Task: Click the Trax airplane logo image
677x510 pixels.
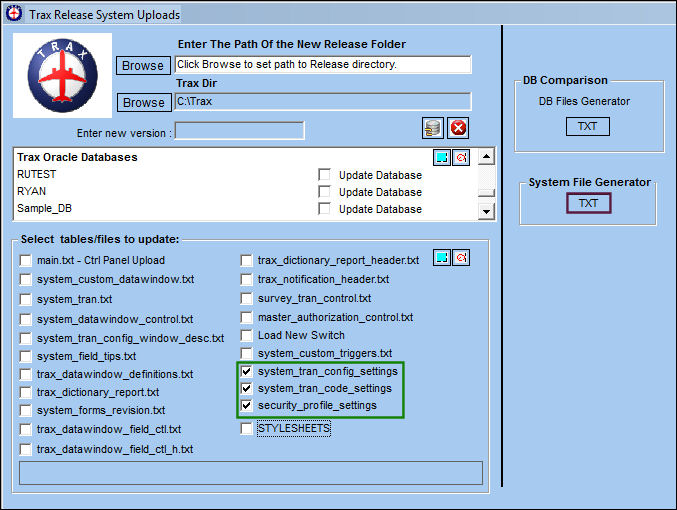Action: click(63, 76)
